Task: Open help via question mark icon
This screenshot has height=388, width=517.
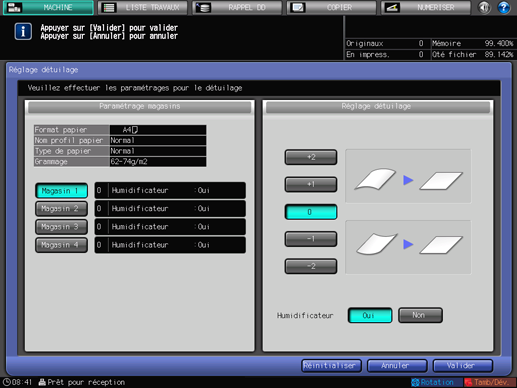Action: (x=504, y=7)
